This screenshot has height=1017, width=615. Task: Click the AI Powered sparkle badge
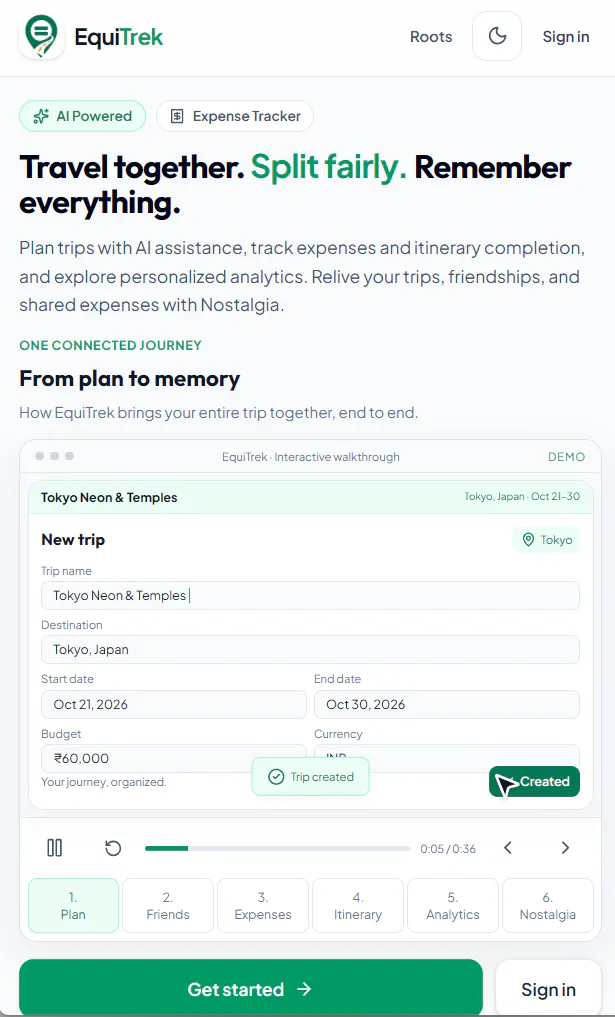click(82, 116)
